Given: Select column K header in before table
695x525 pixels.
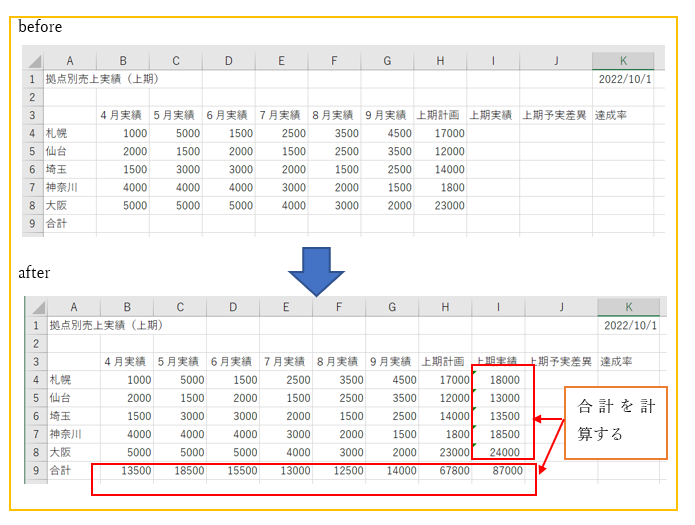Looking at the screenshot, I should pyautogui.click(x=622, y=61).
